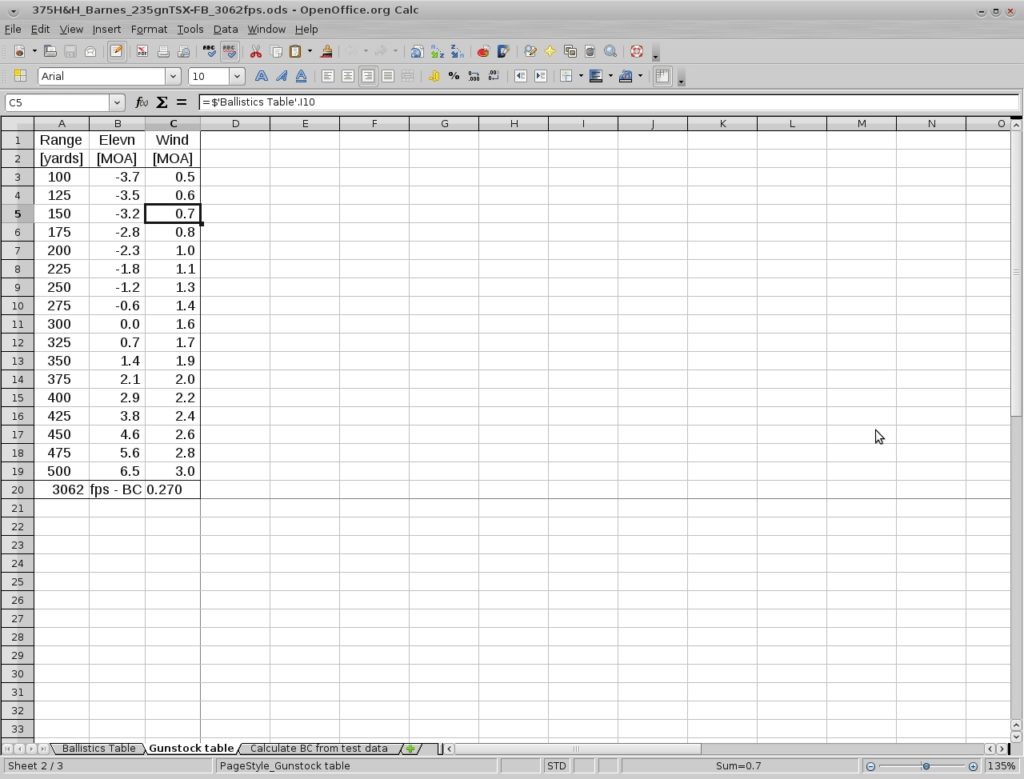The width and height of the screenshot is (1024, 779).
Task: Export the spreadsheet directly as PDF
Action: pos(143,51)
